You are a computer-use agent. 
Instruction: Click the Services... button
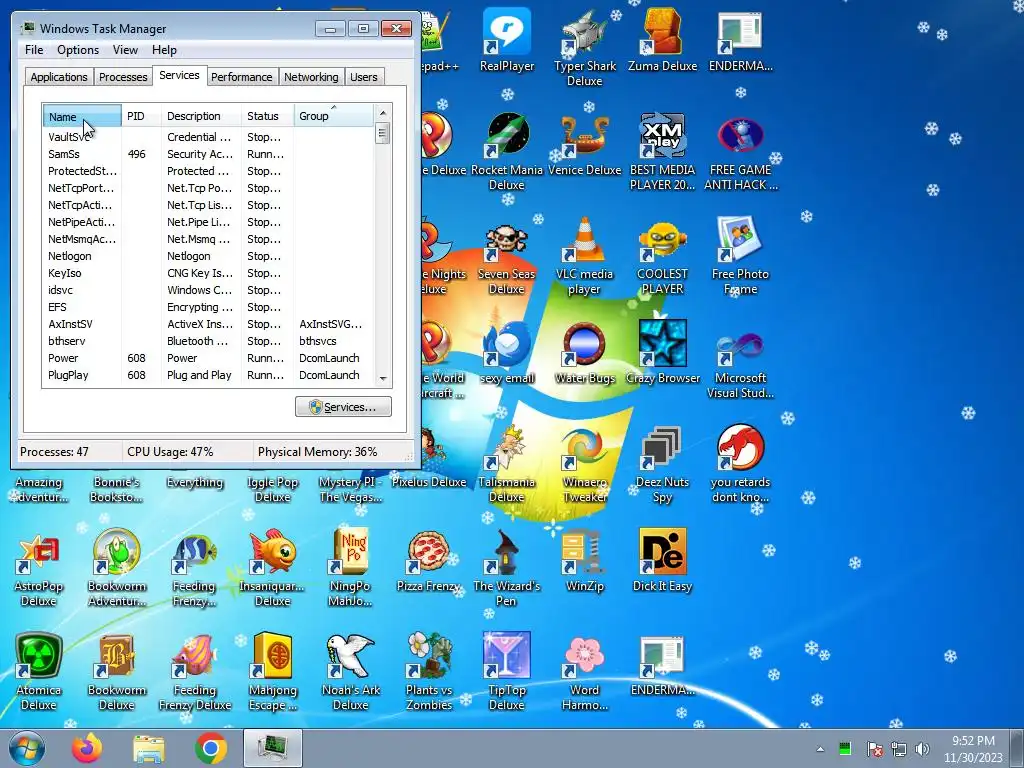pos(344,406)
